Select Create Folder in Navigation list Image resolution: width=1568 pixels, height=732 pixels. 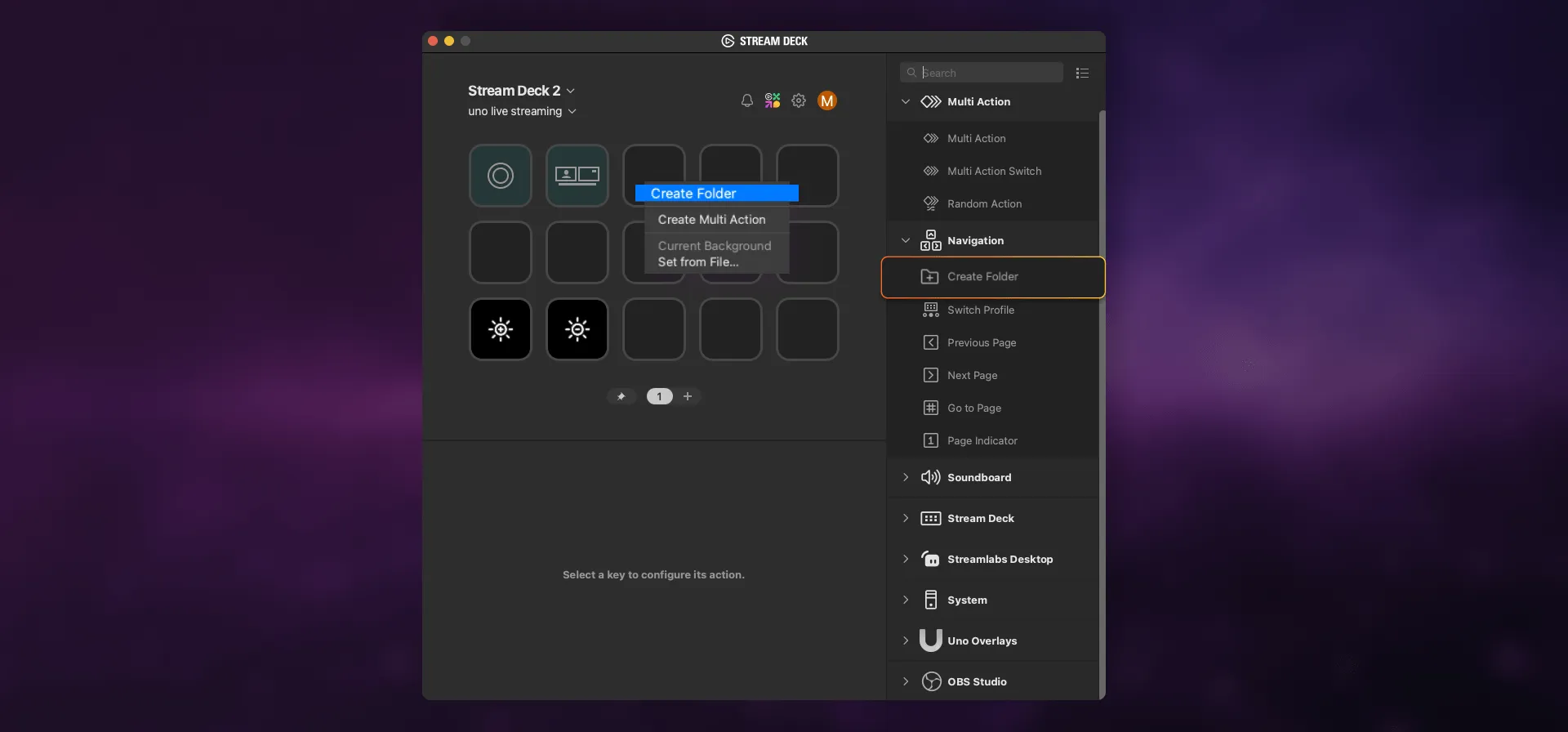click(x=993, y=277)
